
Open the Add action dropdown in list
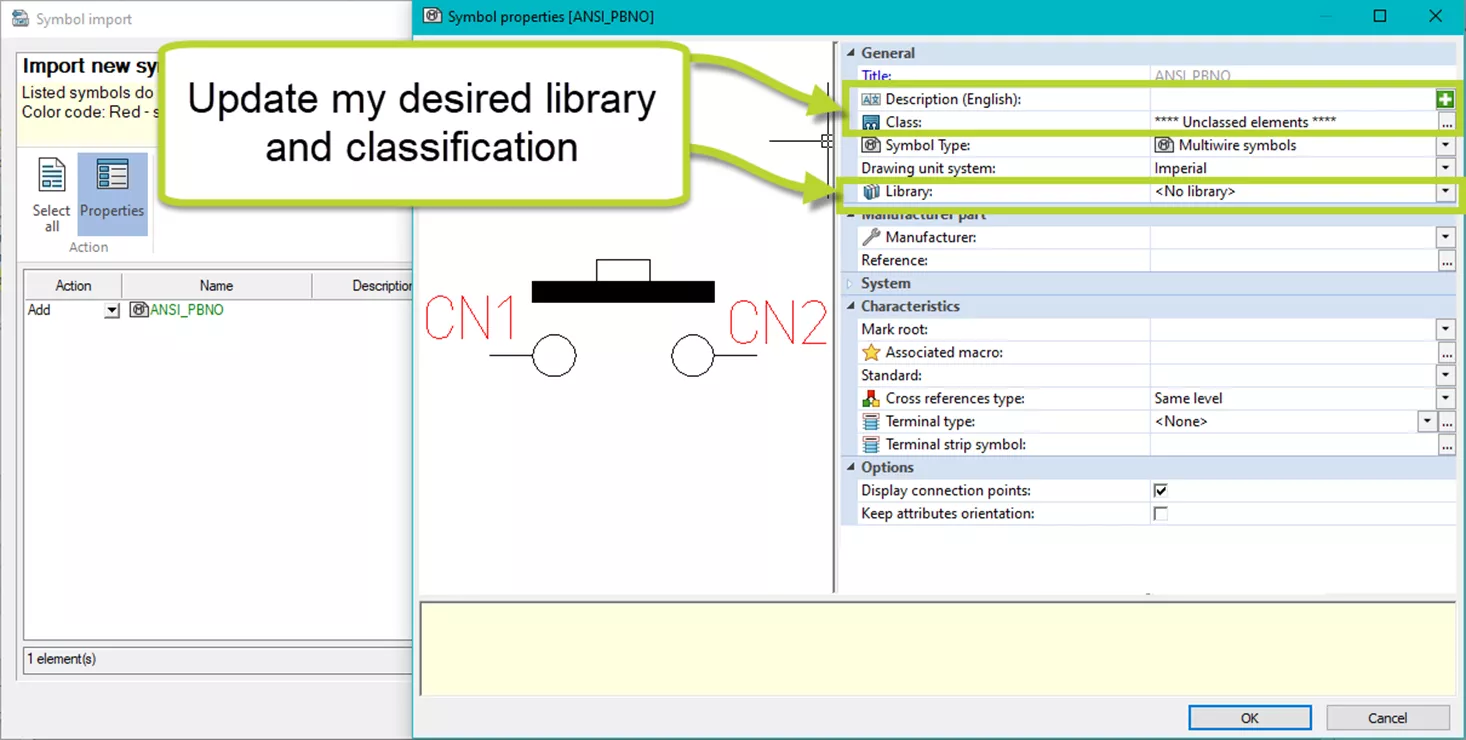111,310
